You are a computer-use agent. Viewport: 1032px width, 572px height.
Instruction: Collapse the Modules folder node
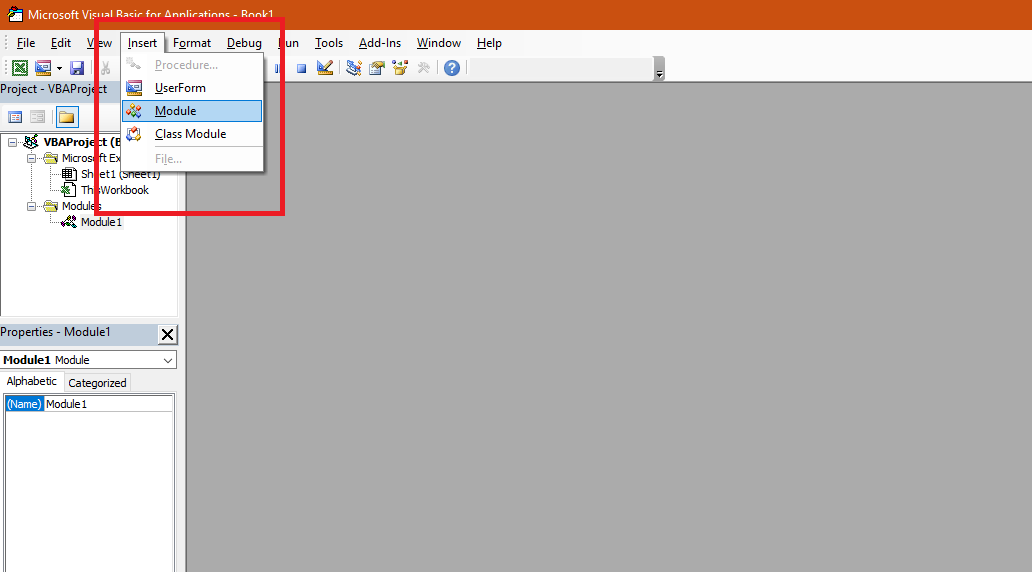(31, 207)
